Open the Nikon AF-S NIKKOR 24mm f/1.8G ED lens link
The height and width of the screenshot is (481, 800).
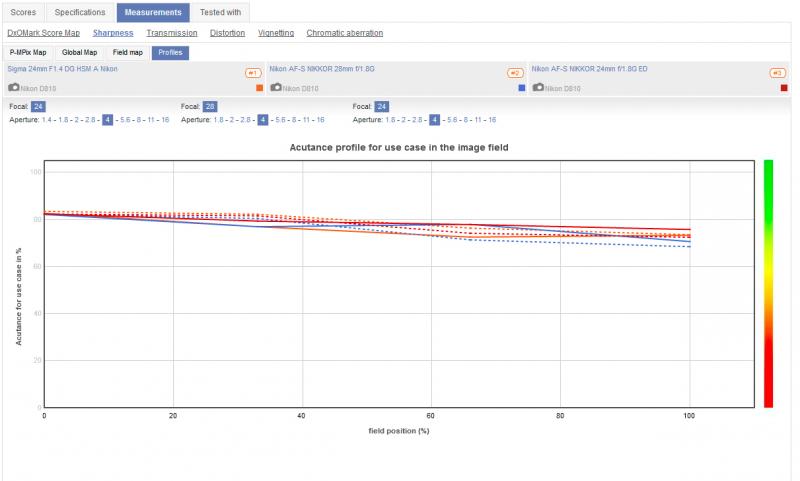pyautogui.click(x=589, y=69)
